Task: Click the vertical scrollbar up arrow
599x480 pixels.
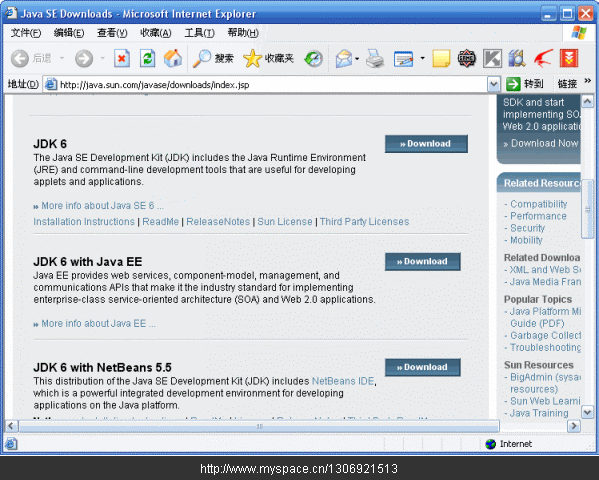Action: [x=587, y=102]
